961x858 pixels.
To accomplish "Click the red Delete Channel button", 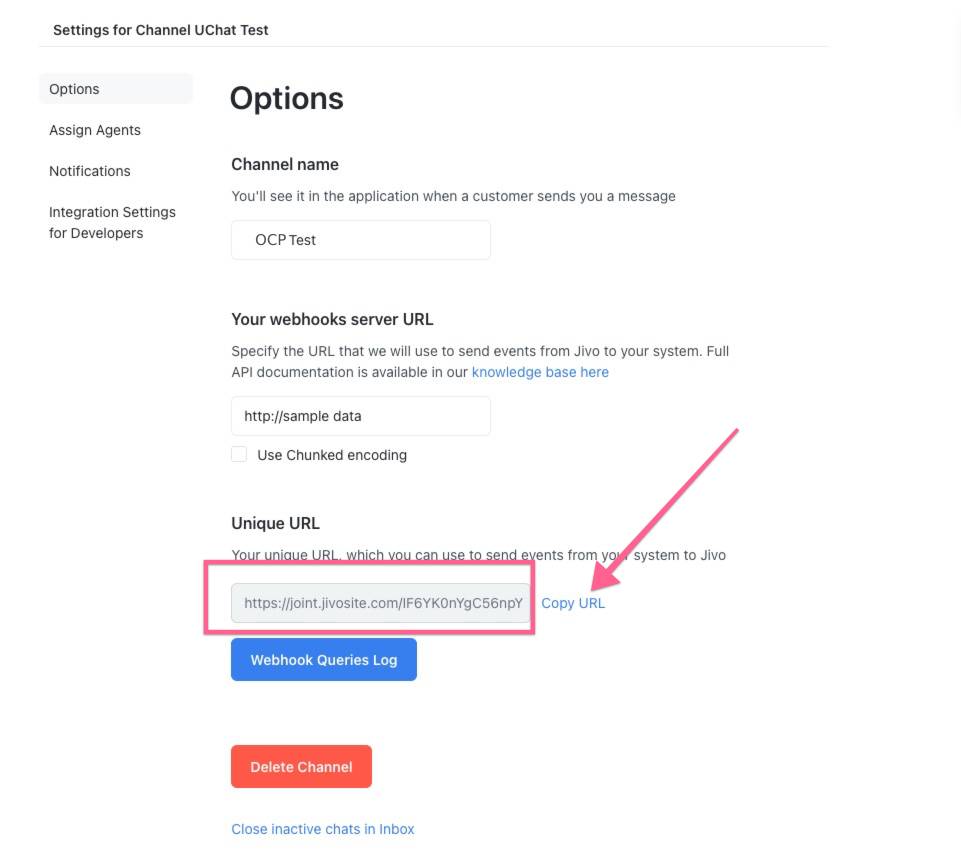I will pyautogui.click(x=301, y=767).
